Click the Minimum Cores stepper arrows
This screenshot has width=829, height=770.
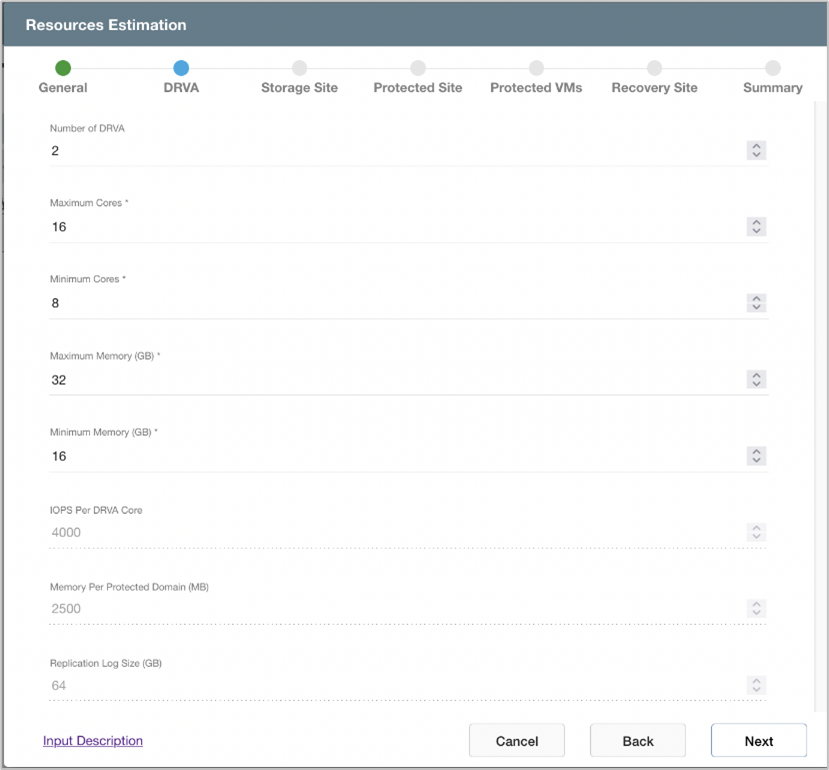(757, 303)
